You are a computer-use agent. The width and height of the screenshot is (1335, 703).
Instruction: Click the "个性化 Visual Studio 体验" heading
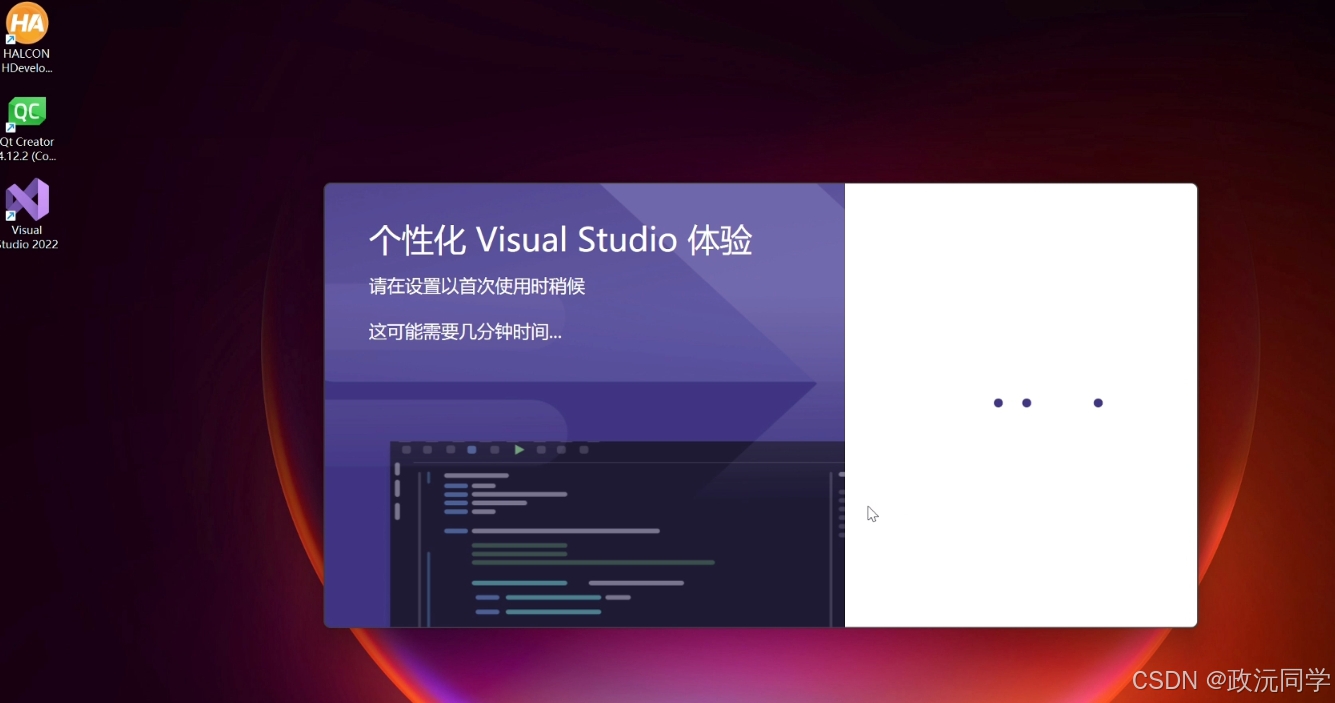(x=560, y=240)
